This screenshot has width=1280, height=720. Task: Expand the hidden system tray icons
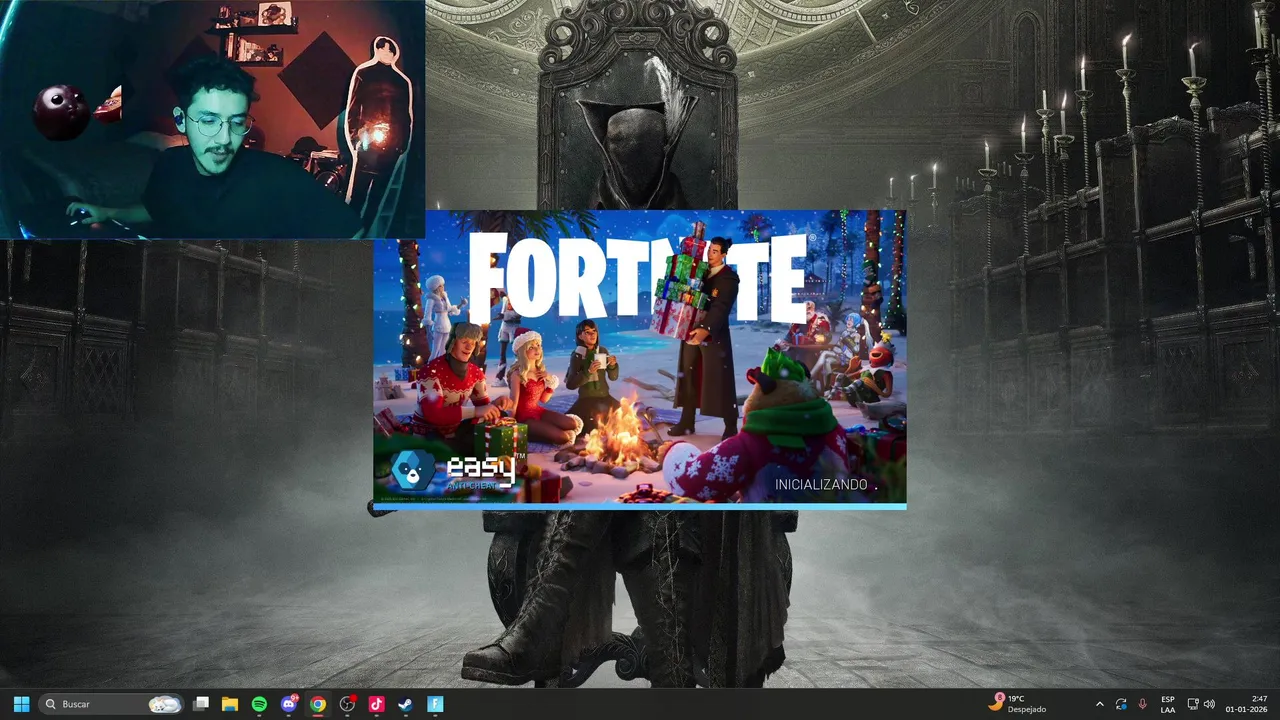pos(1099,704)
